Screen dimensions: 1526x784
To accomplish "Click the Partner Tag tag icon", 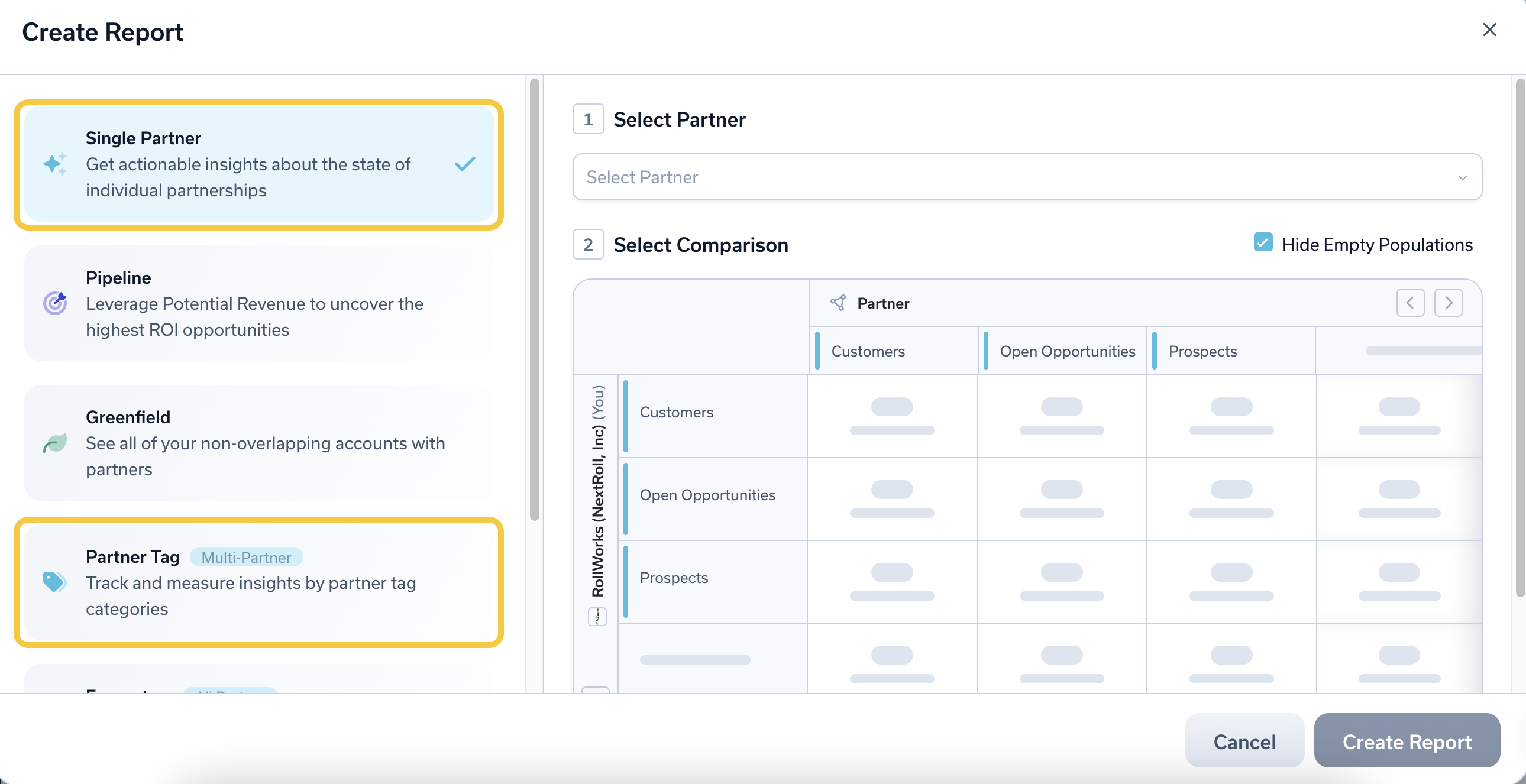I will 54,582.
